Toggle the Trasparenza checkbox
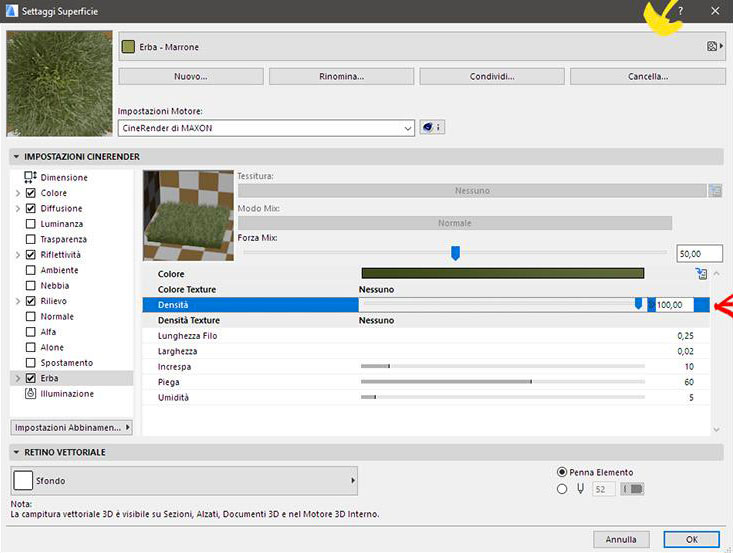The image size is (733, 553). [30, 240]
